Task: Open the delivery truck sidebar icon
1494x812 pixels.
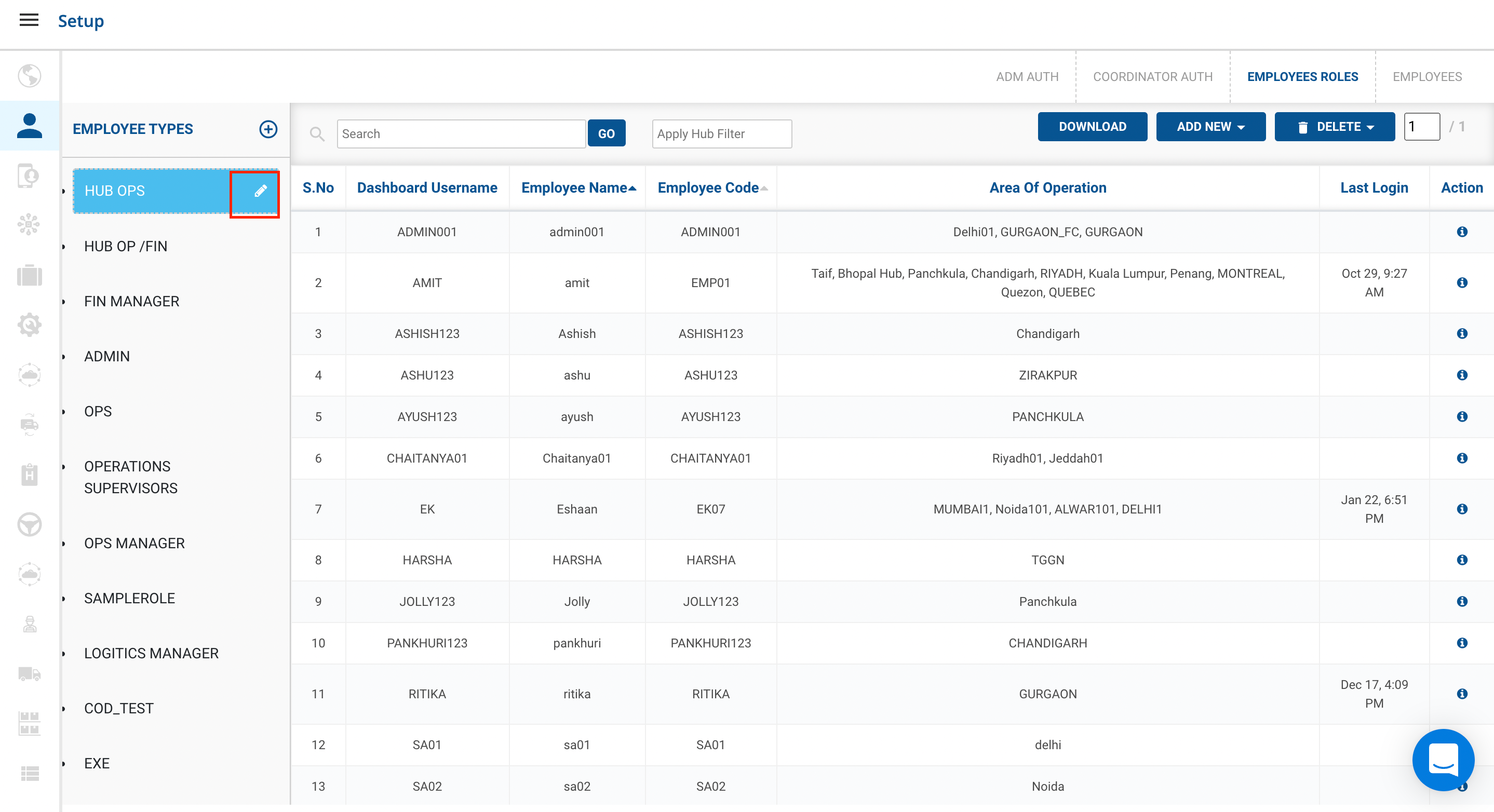Action: point(29,674)
